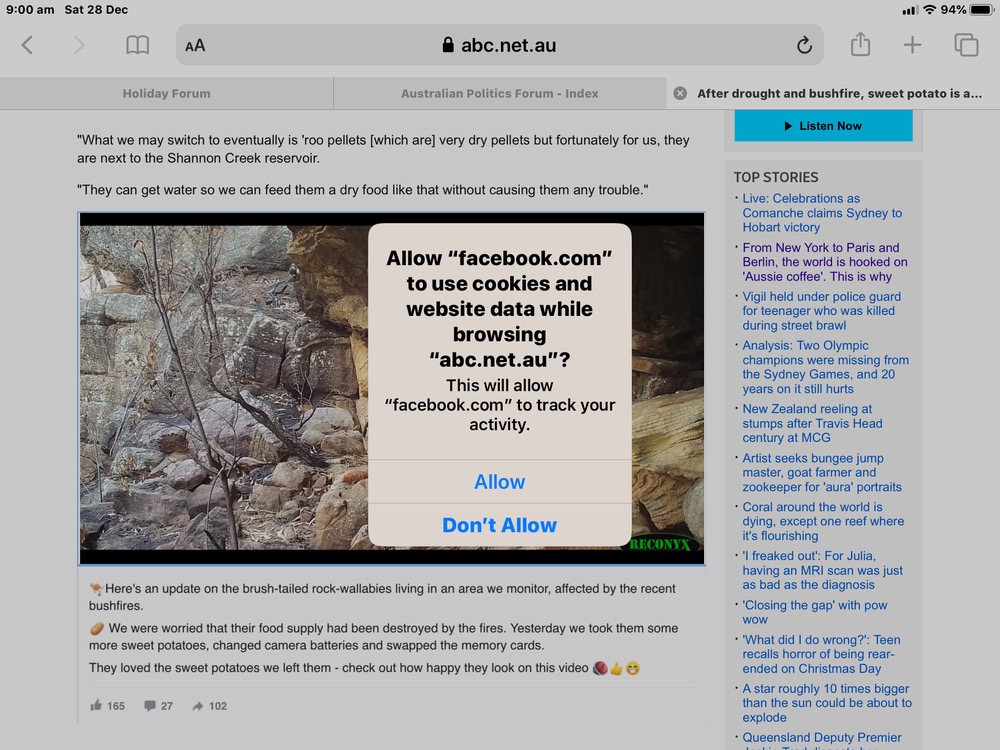The height and width of the screenshot is (750, 1000).
Task: Tap the reload page icon
Action: point(804,45)
